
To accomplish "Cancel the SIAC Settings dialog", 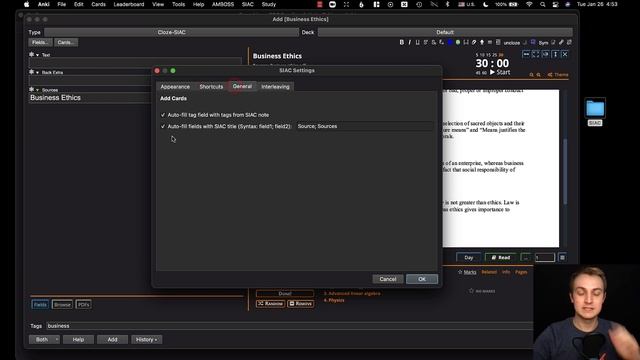I will coord(388,279).
